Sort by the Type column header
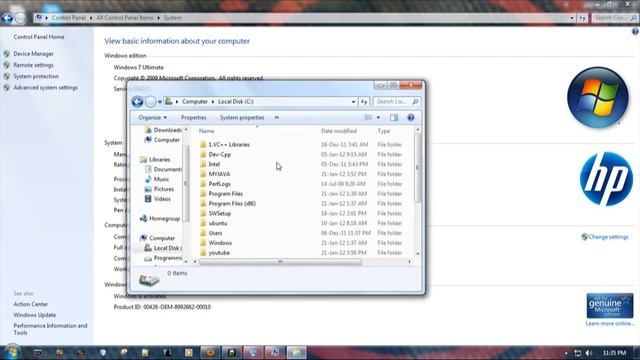This screenshot has height=360, width=640. (x=384, y=131)
